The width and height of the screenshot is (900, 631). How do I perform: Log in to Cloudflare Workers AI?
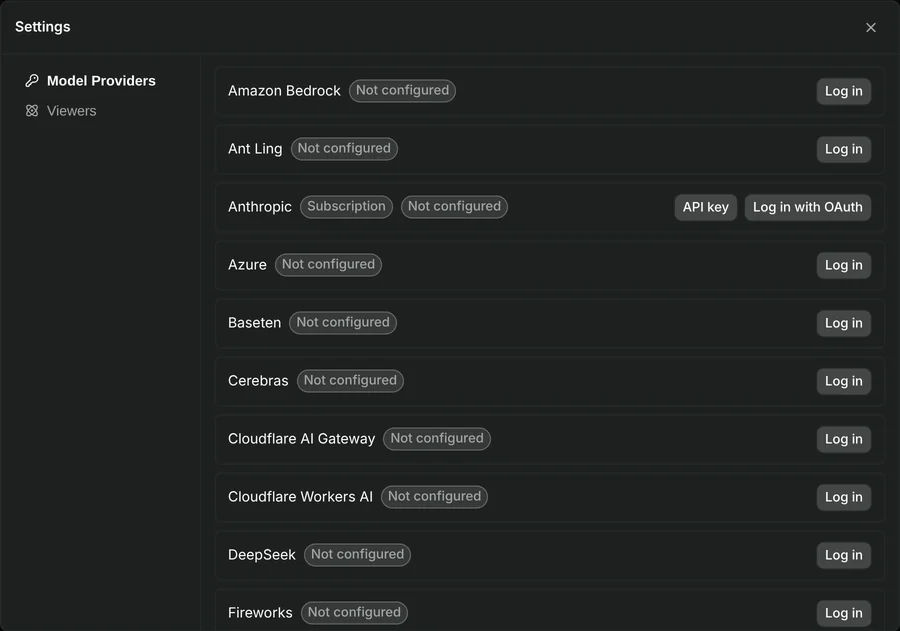click(x=843, y=497)
